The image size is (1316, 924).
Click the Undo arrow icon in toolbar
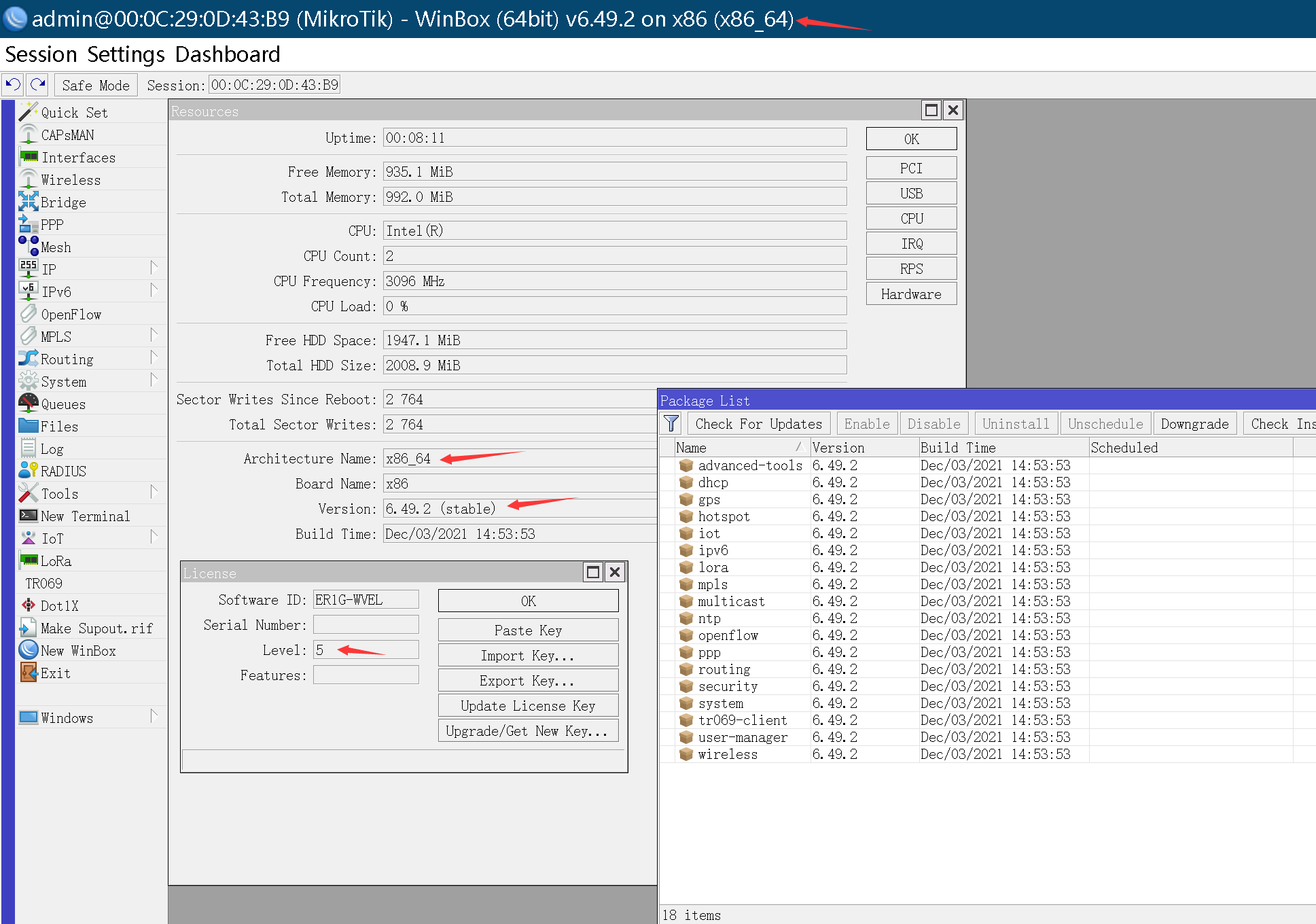(x=13, y=85)
